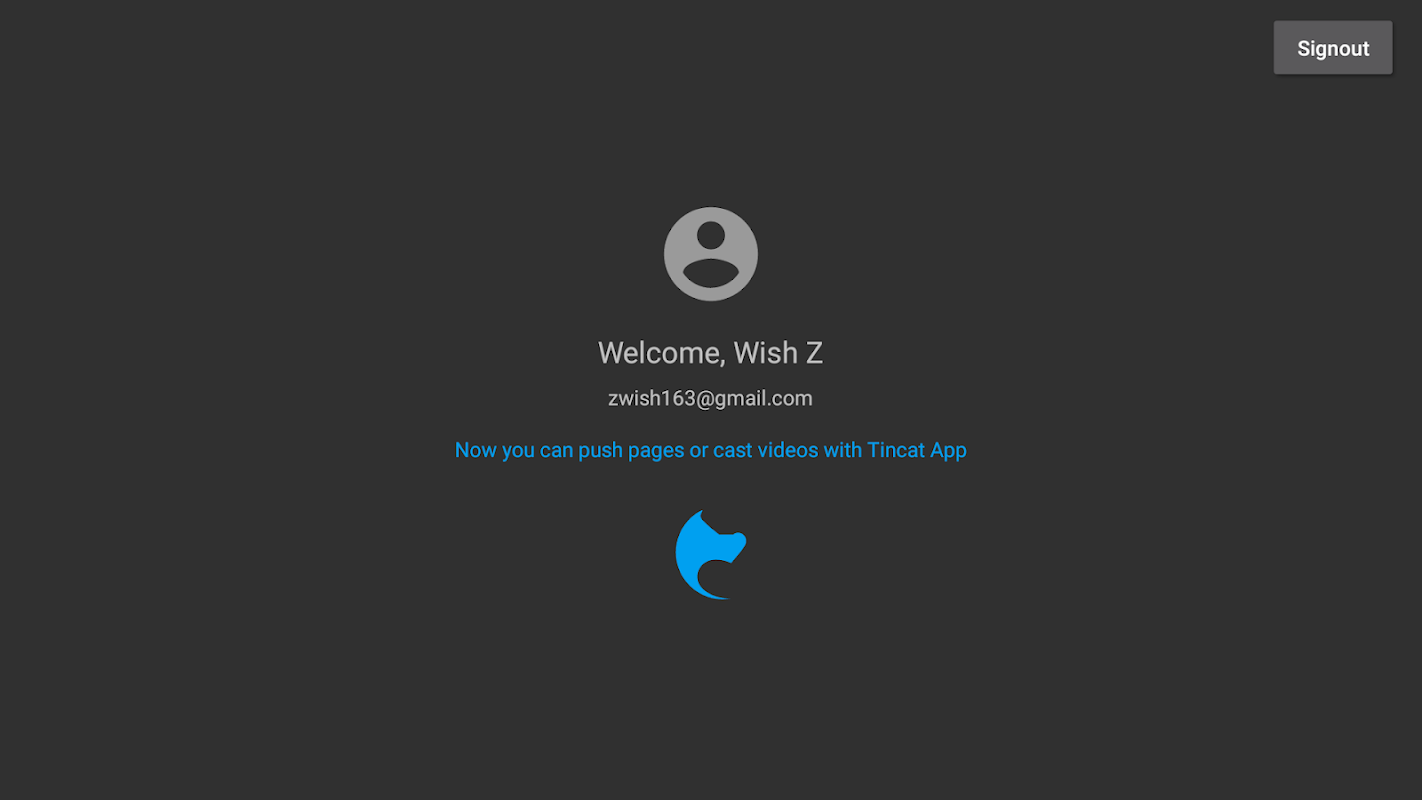Click the blue crescent-shaped cat icon

[711, 555]
